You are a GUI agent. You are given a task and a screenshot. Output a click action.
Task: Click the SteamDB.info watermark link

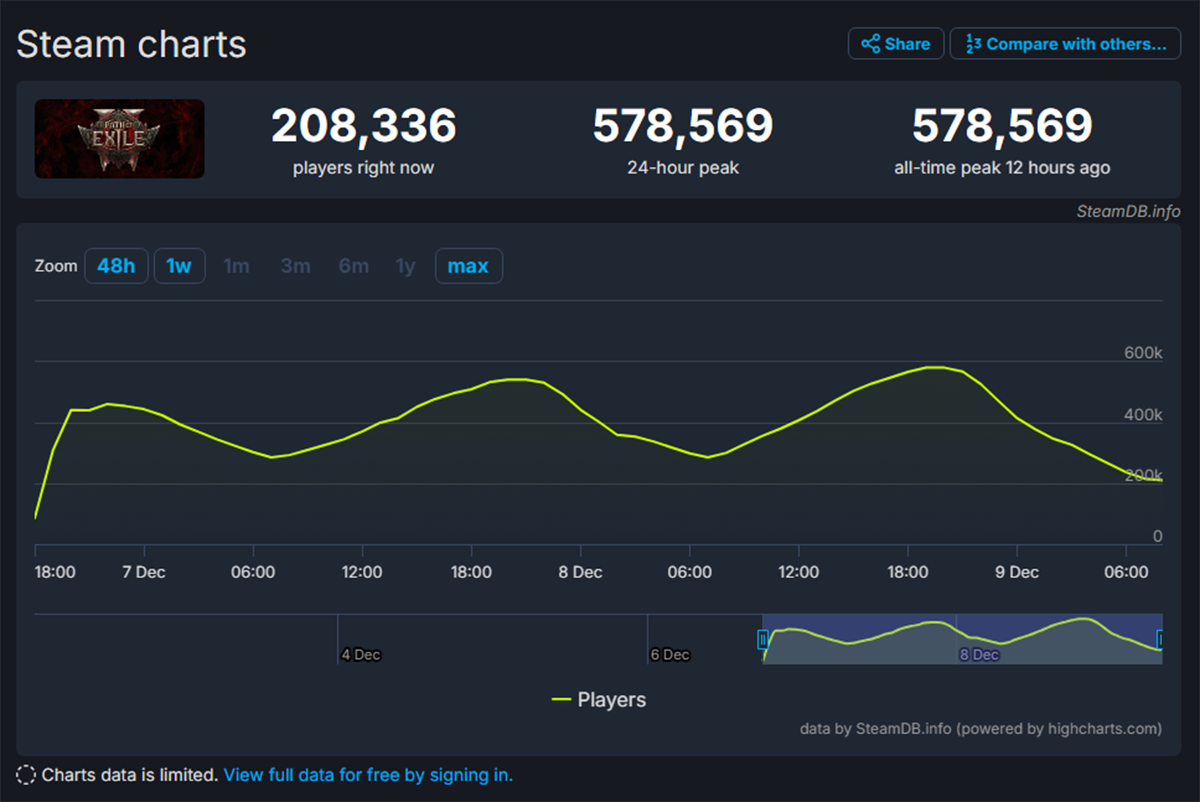pyautogui.click(x=1128, y=211)
